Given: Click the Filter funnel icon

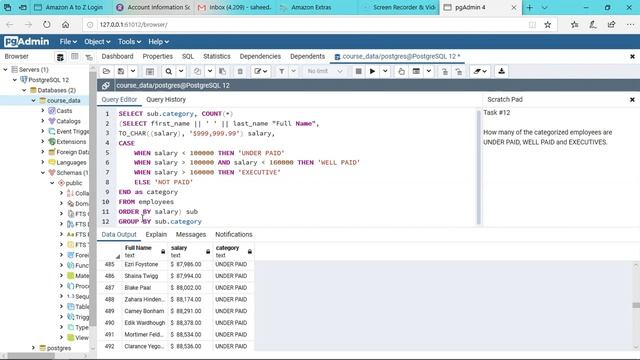Looking at the screenshot, I should click(282, 71).
